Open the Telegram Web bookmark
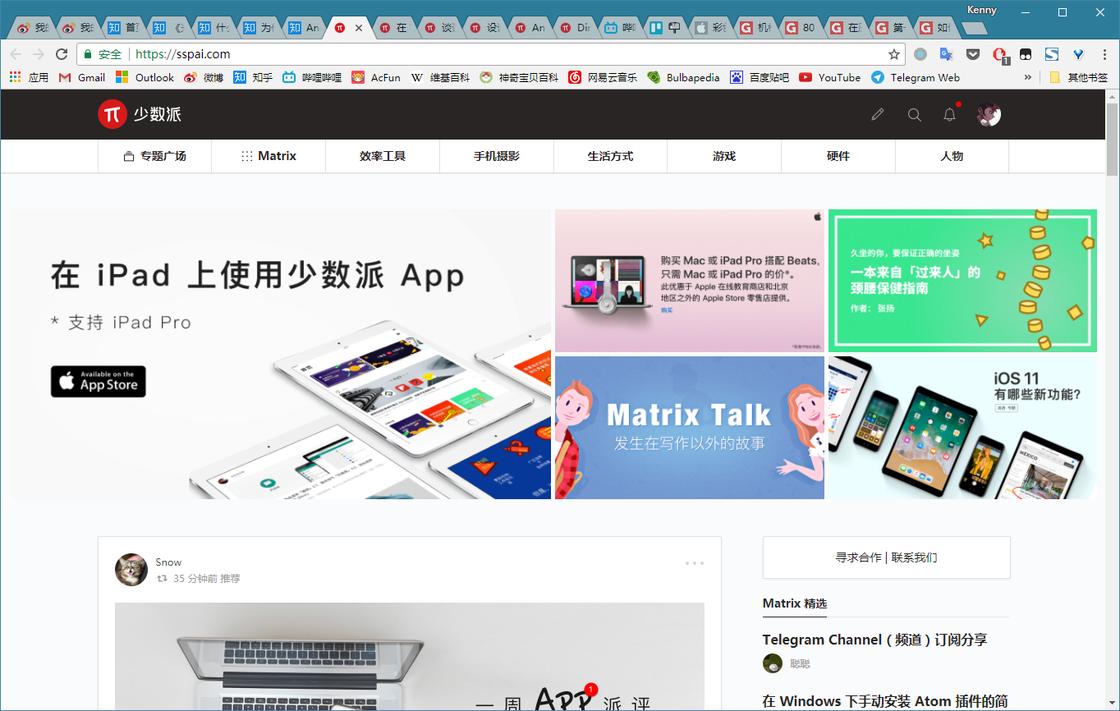1120x711 pixels. [916, 77]
